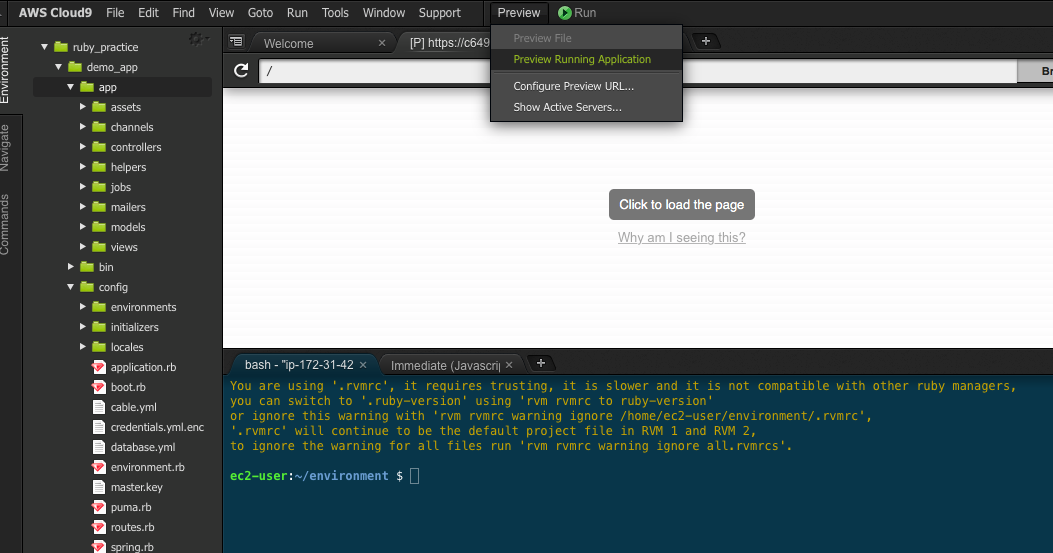1053x553 pixels.
Task: Click the models folder icon
Action: point(99,227)
